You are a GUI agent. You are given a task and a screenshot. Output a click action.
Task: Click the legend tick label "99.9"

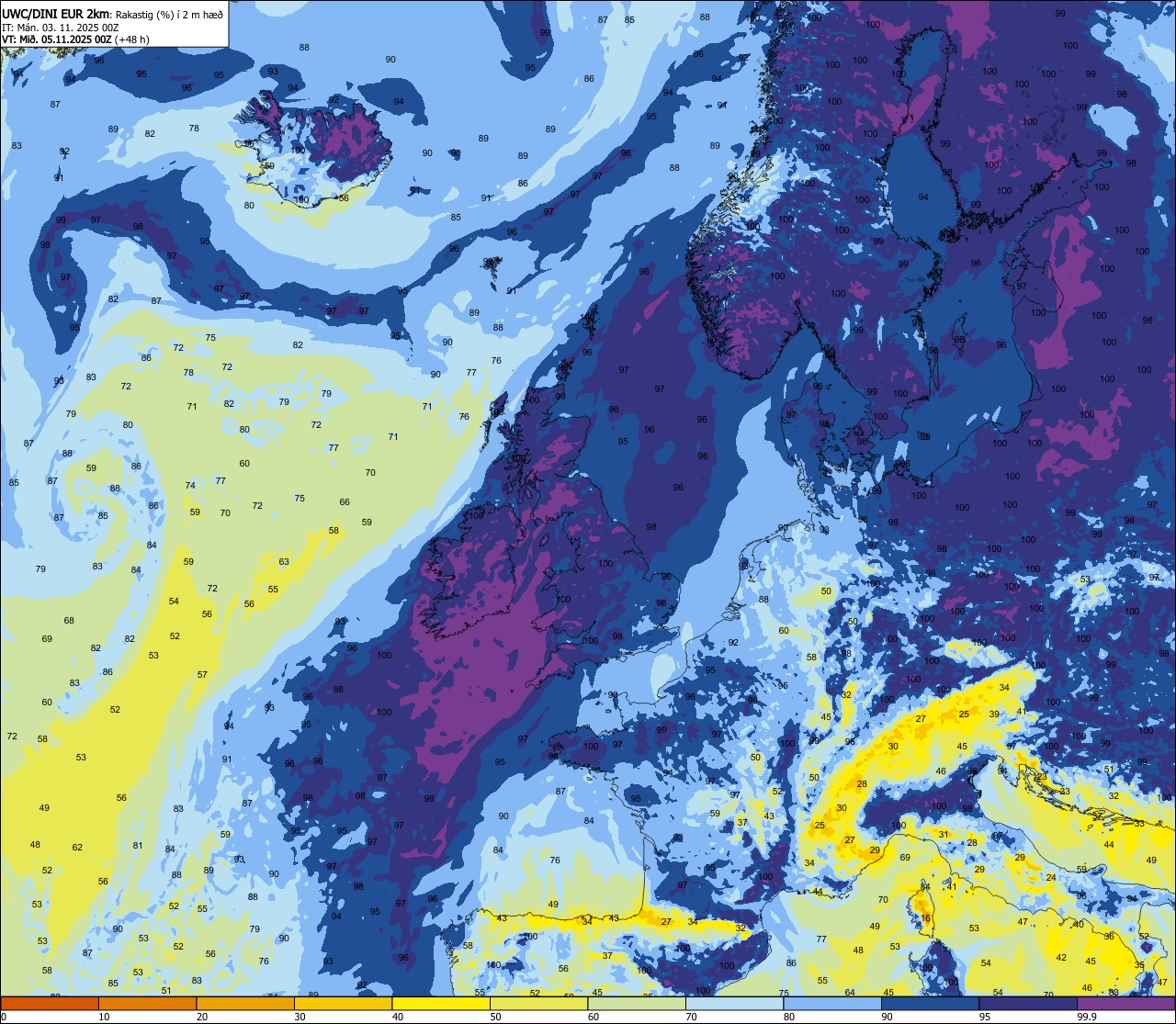point(1088,1017)
